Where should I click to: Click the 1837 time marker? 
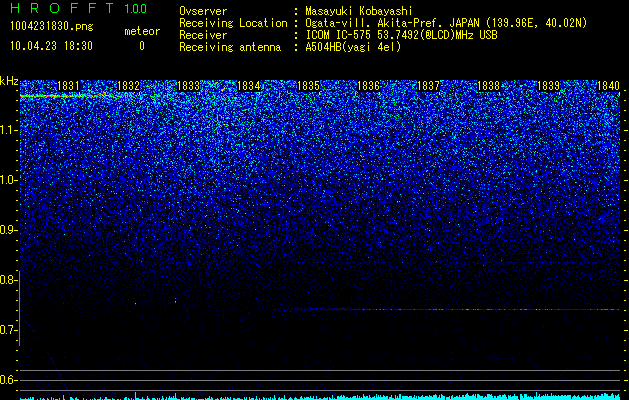pyautogui.click(x=428, y=86)
